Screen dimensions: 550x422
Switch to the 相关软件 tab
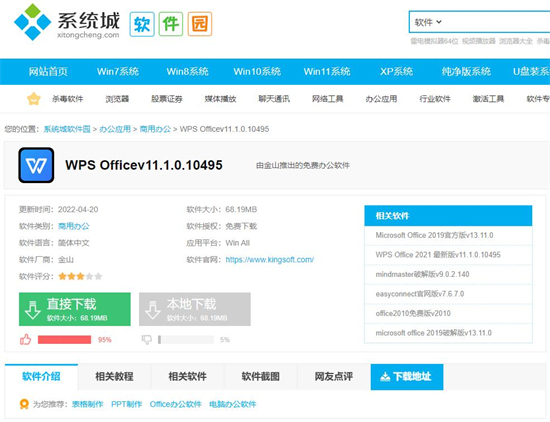188,377
